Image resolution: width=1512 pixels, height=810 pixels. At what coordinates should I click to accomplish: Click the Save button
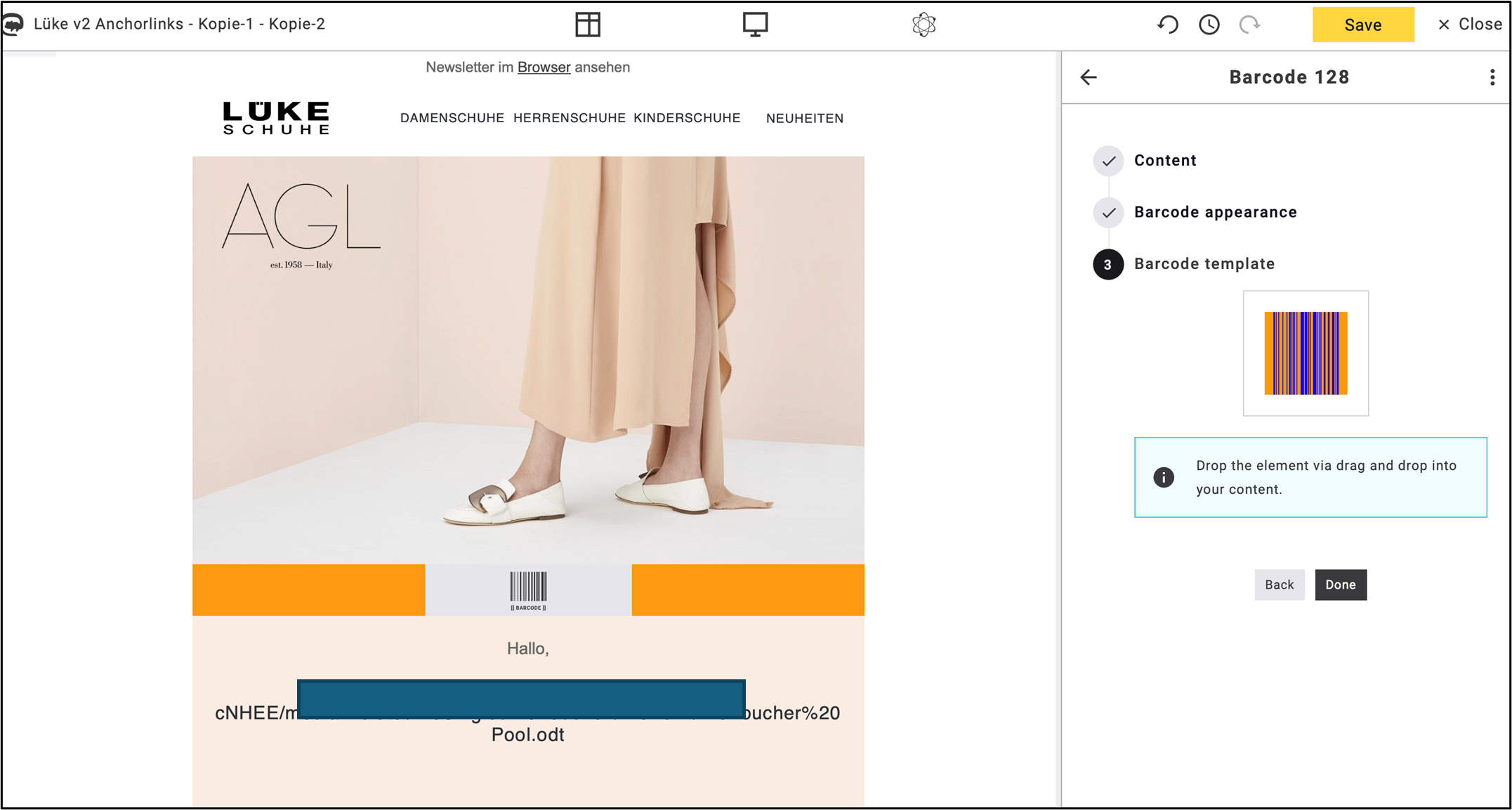(1362, 25)
